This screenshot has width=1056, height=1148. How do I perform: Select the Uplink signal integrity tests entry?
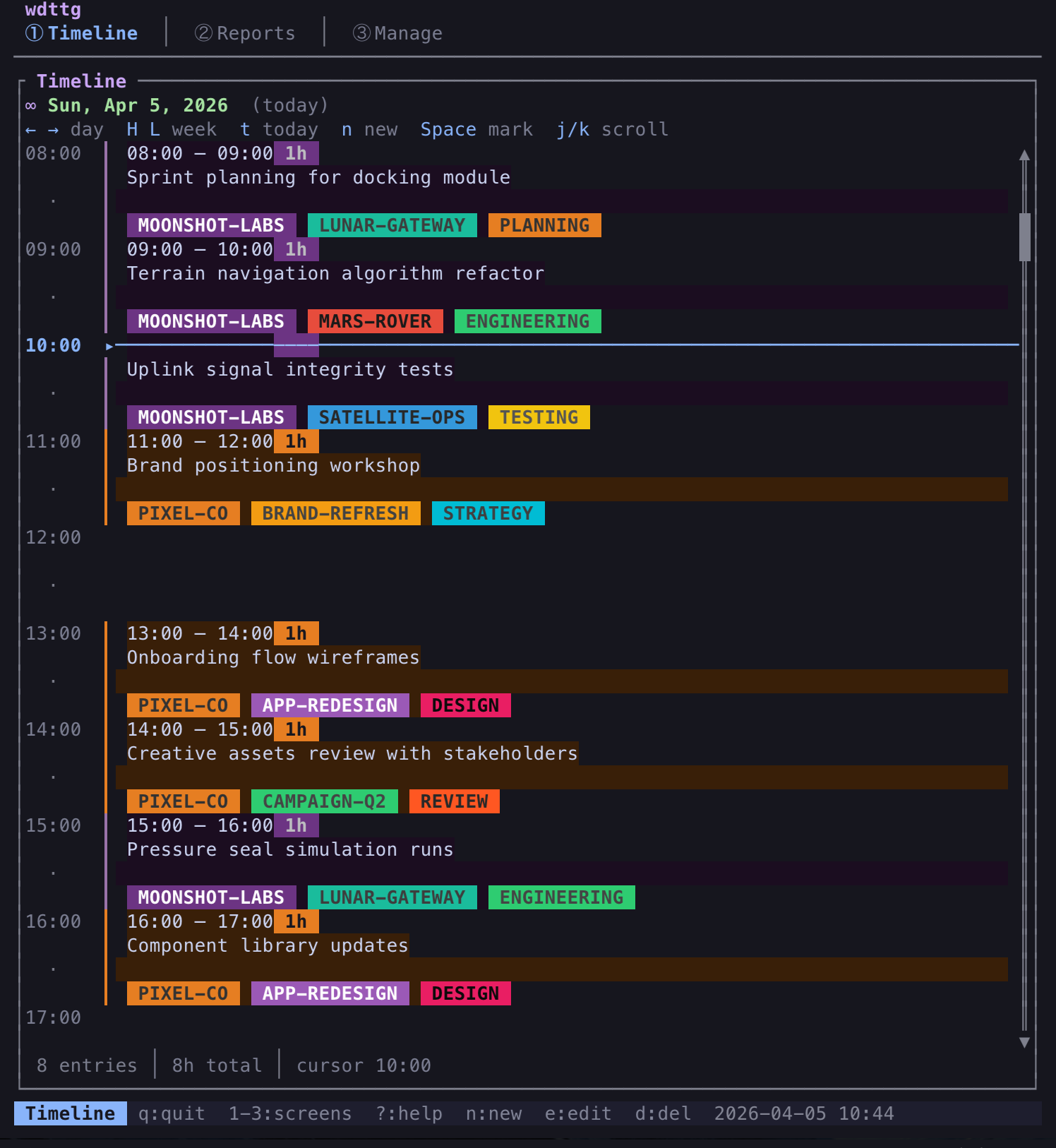point(290,369)
